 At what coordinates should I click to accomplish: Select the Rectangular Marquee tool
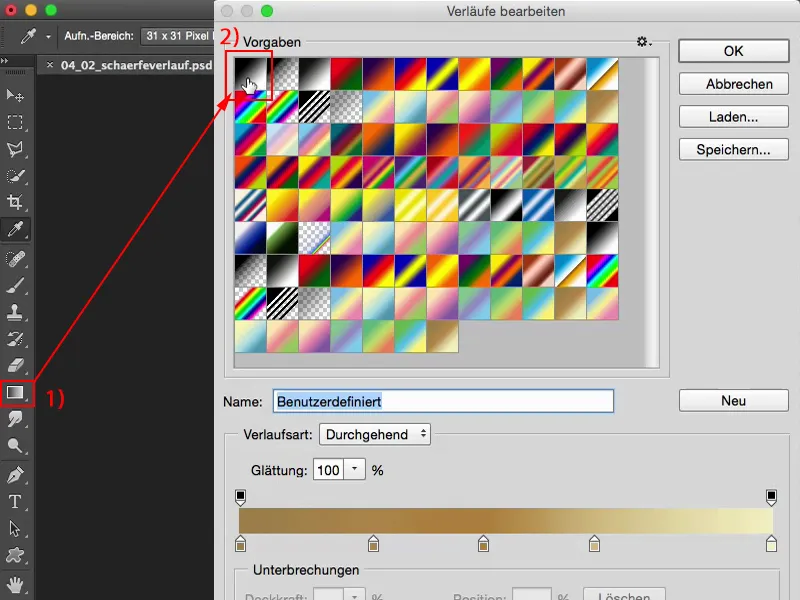pos(15,122)
